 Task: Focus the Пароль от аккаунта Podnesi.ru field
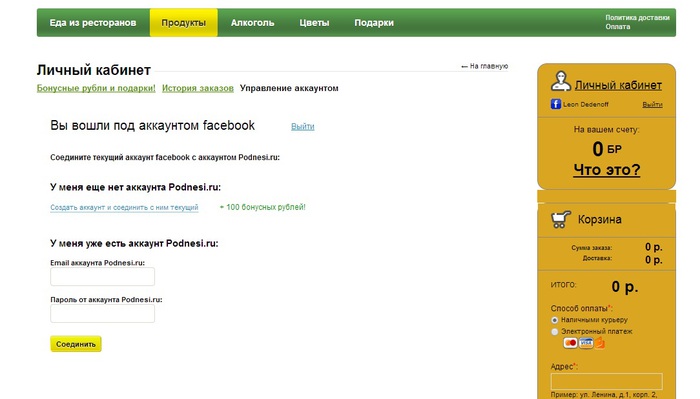(x=103, y=314)
